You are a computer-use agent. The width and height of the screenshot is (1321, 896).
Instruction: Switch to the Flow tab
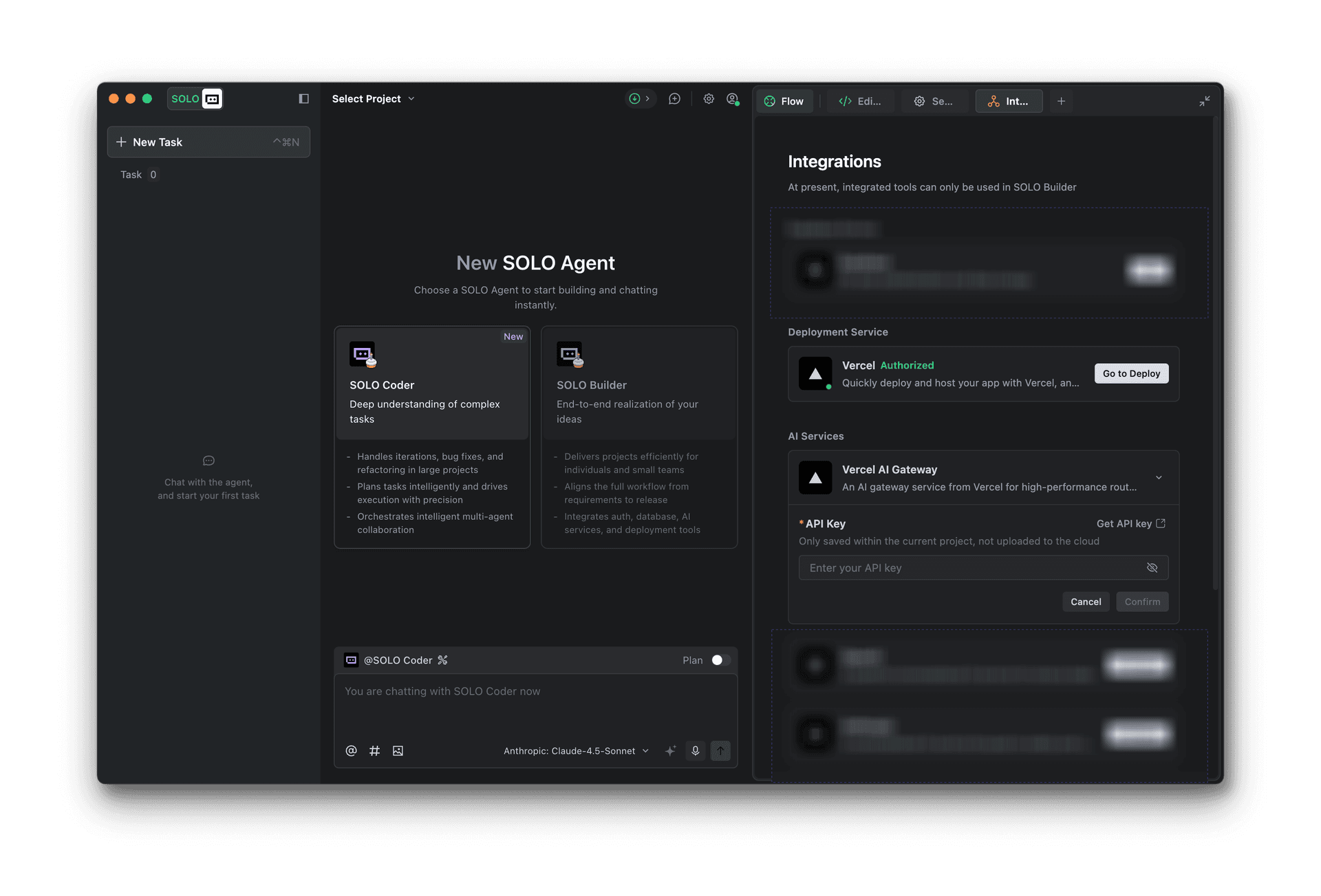(784, 101)
